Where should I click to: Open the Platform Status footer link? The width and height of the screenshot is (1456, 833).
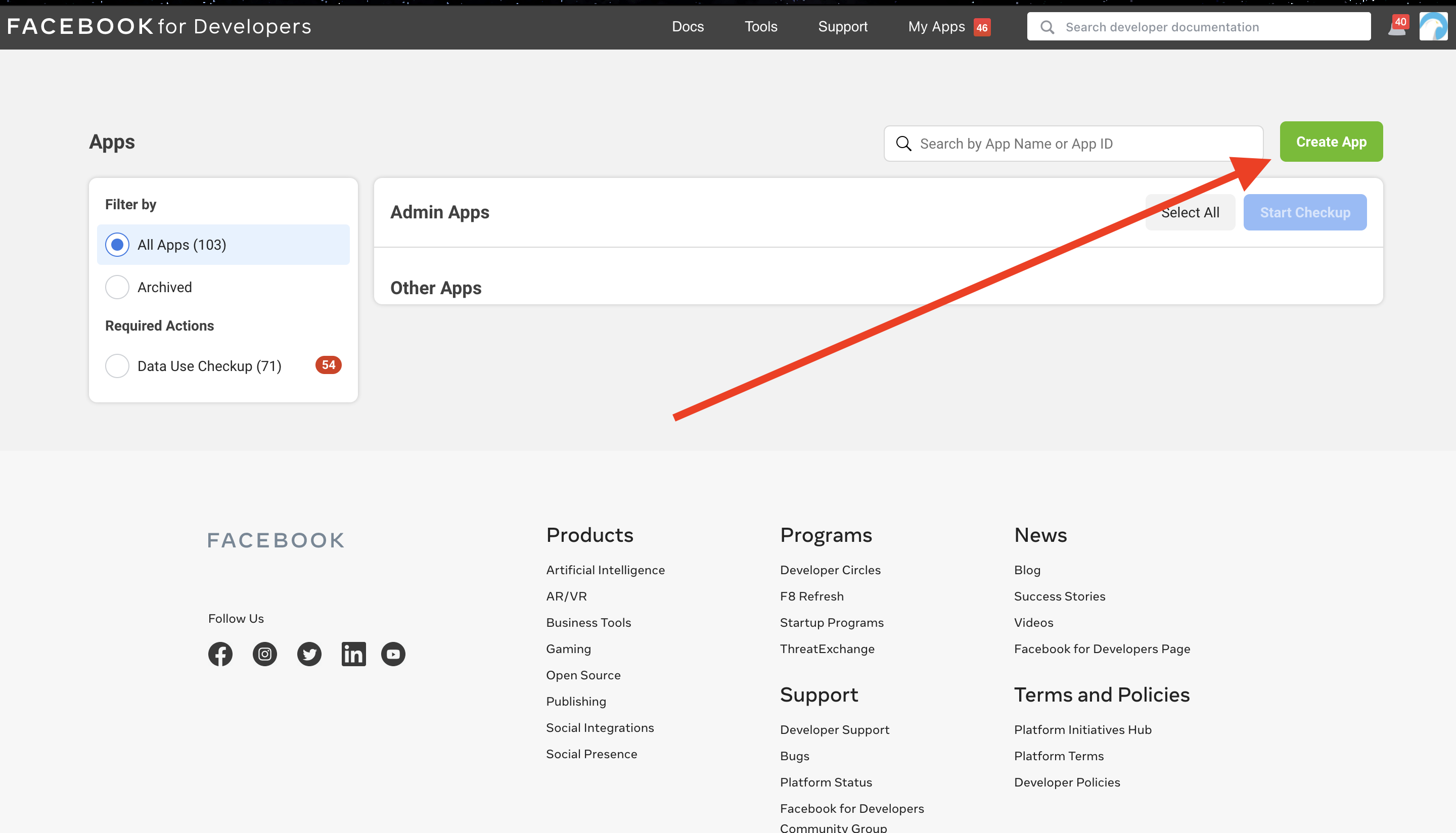(826, 782)
